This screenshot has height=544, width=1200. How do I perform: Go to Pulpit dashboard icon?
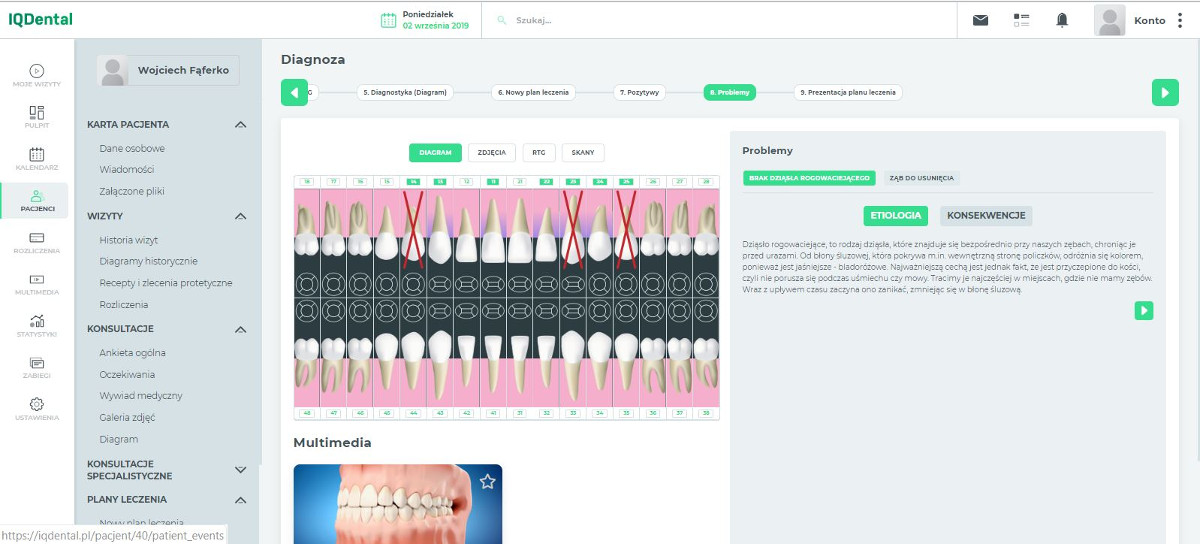coord(36,117)
